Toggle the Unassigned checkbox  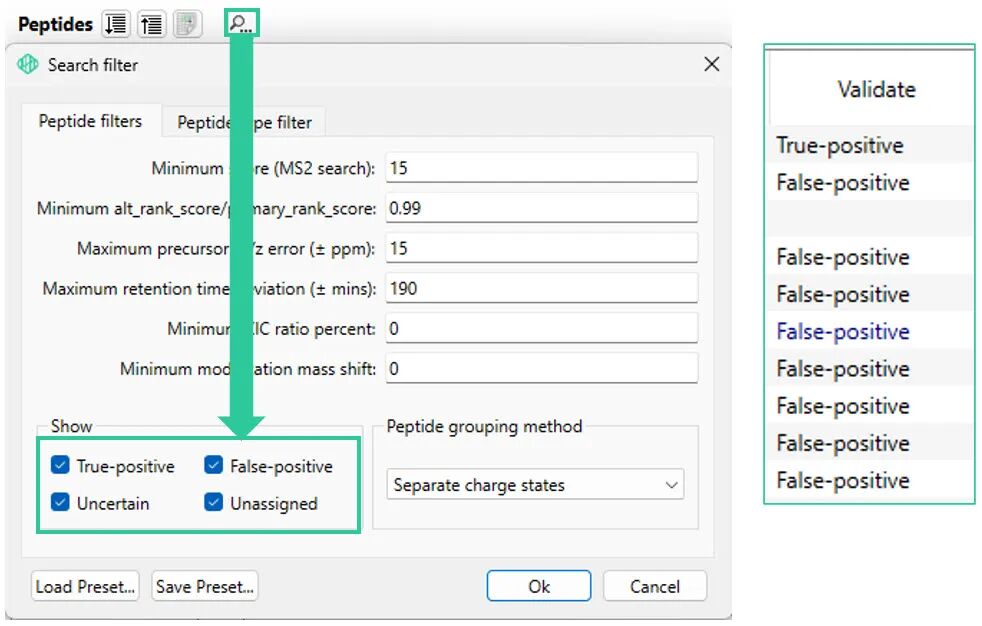[x=213, y=503]
